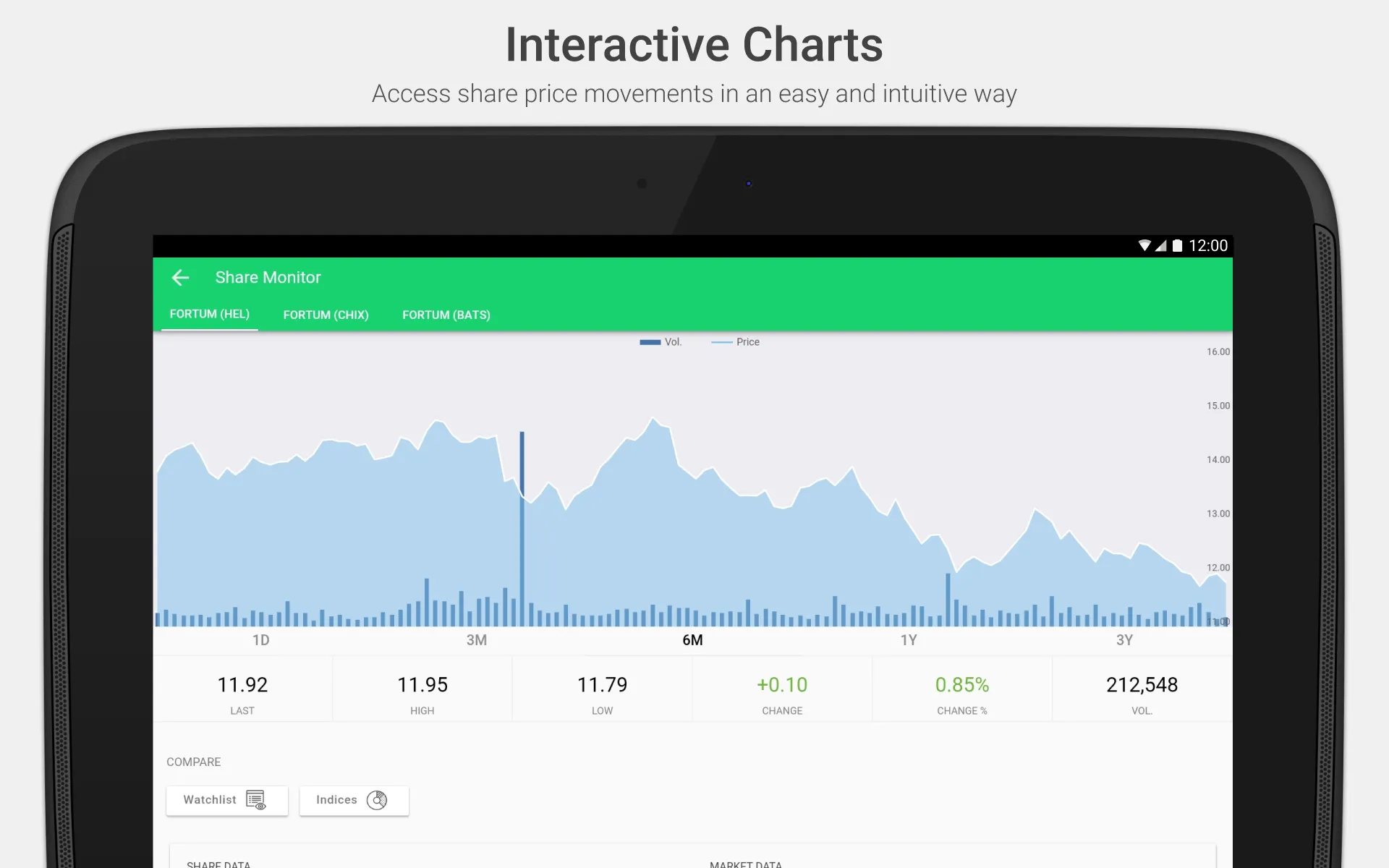Tap the HIGH label under 11.95
The height and width of the screenshot is (868, 1389).
[422, 711]
